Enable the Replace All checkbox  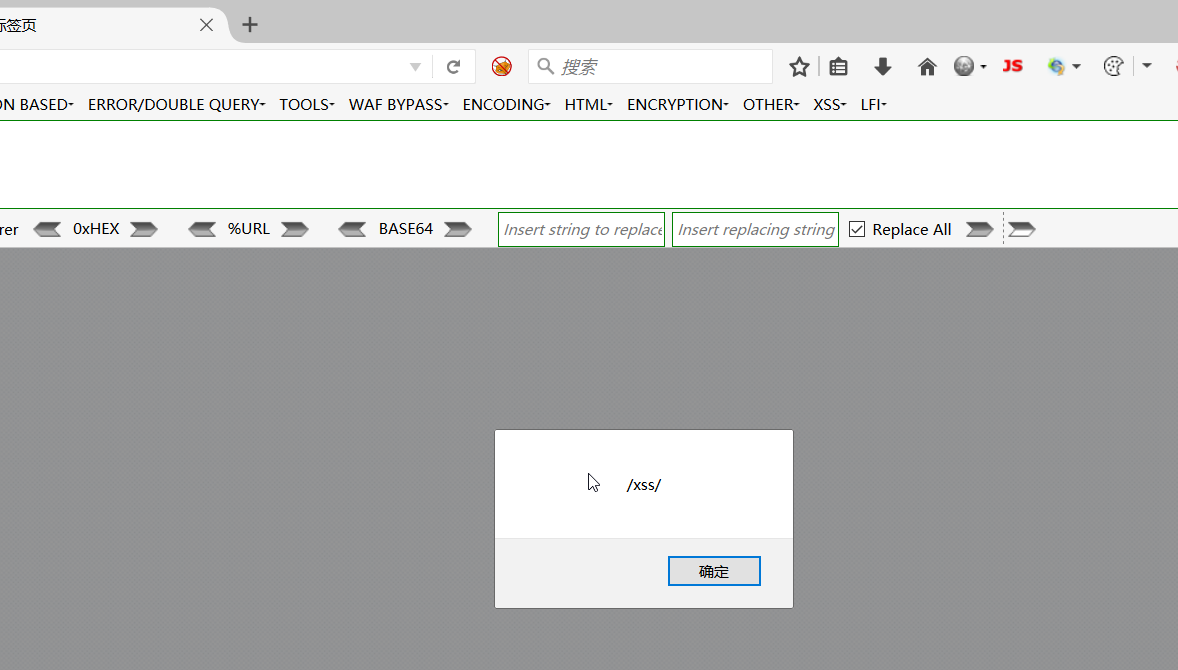(x=857, y=229)
